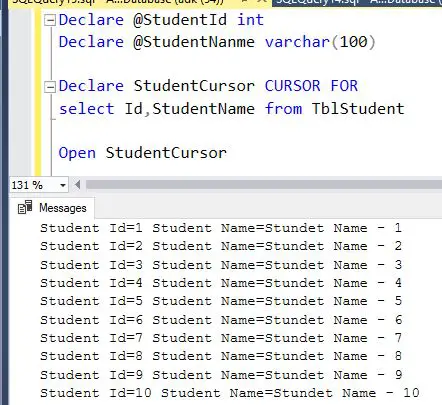Click the CURSOR keyword in the editor
442x405 pixels.
[x=292, y=86]
